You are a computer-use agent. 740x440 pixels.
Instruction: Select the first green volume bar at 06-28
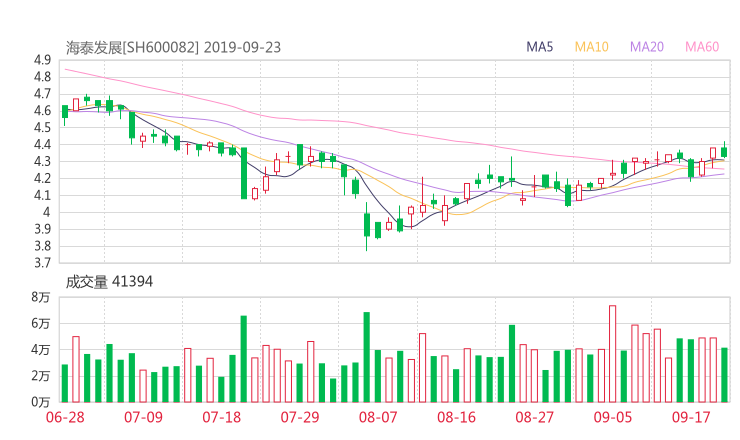pos(65,383)
